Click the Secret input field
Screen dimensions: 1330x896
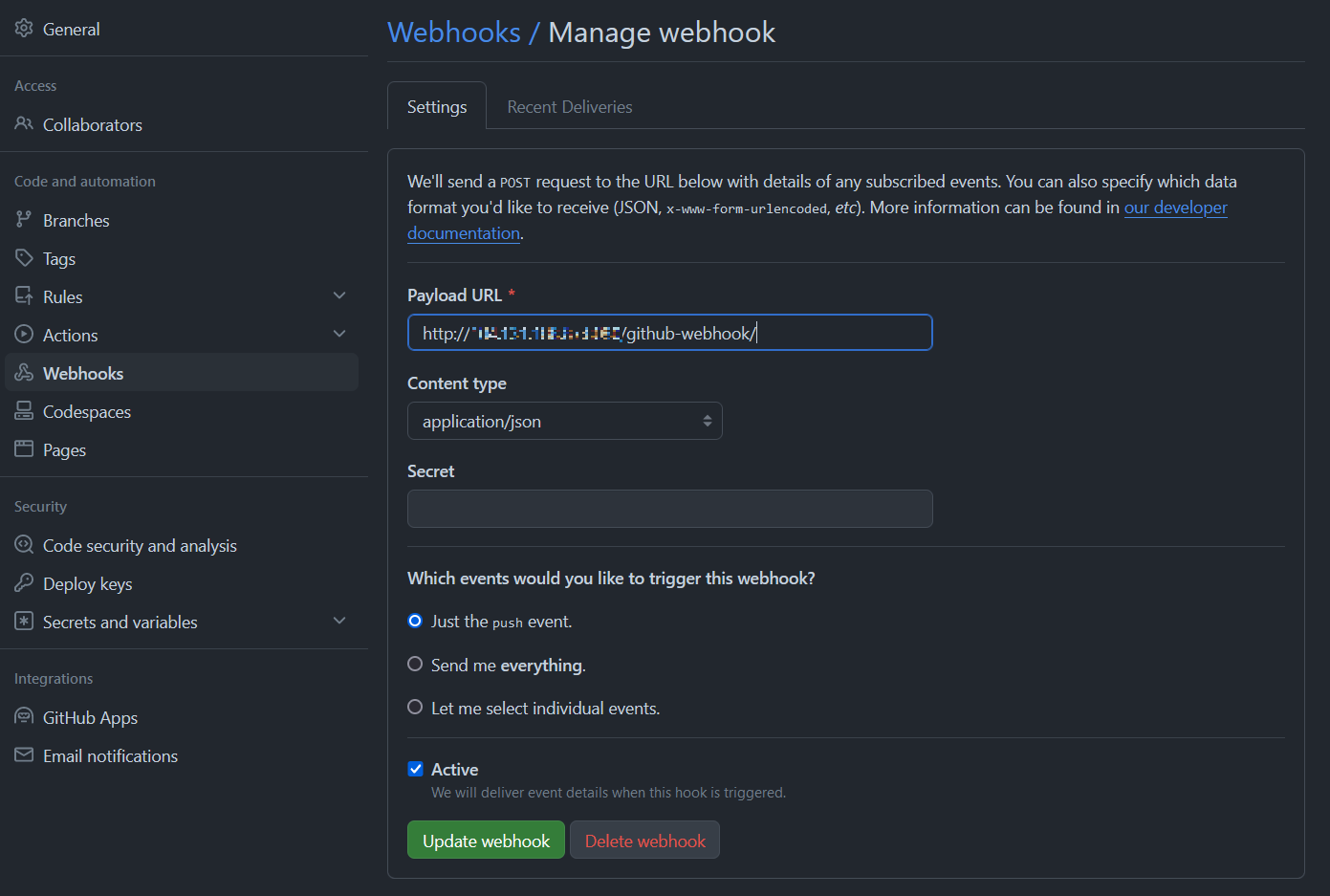[669, 509]
